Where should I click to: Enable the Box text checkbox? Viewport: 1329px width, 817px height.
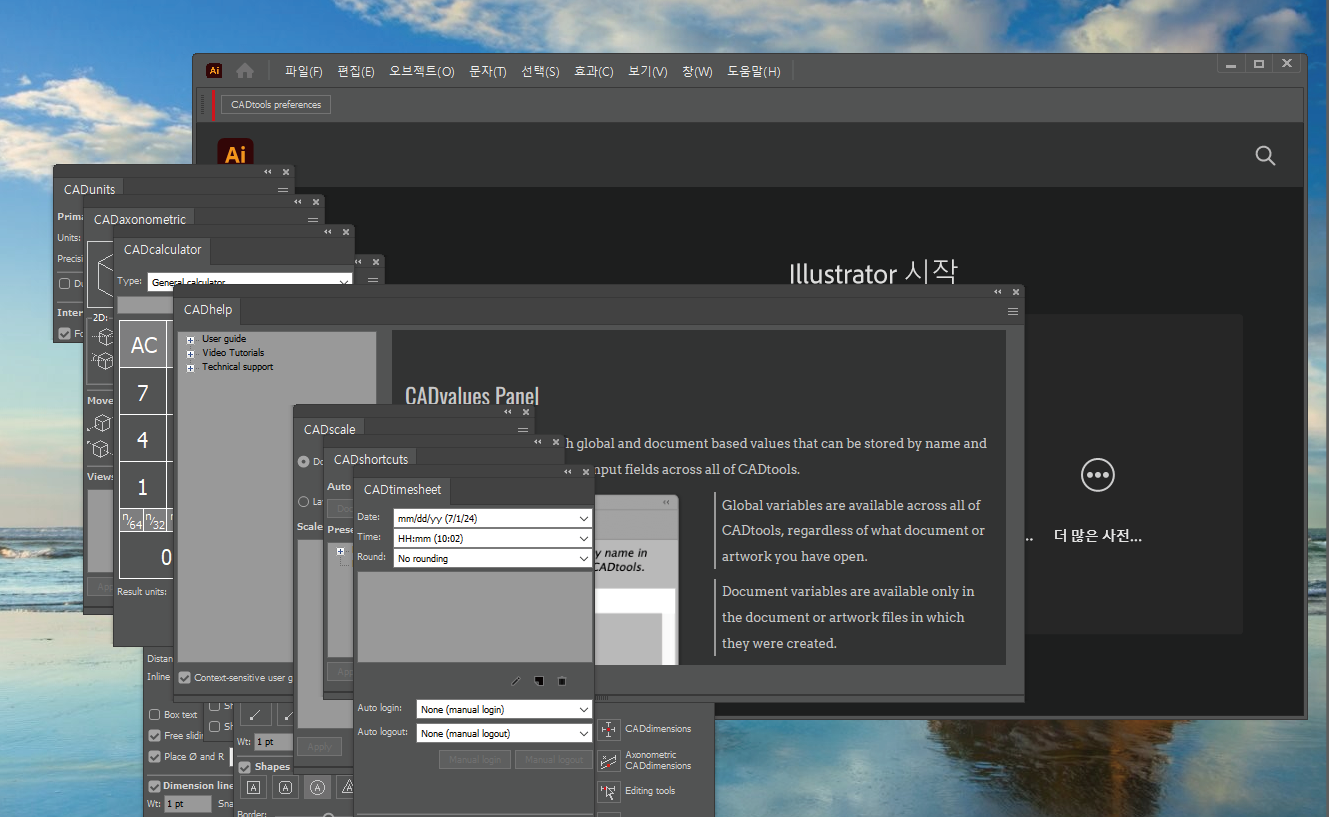click(155, 715)
